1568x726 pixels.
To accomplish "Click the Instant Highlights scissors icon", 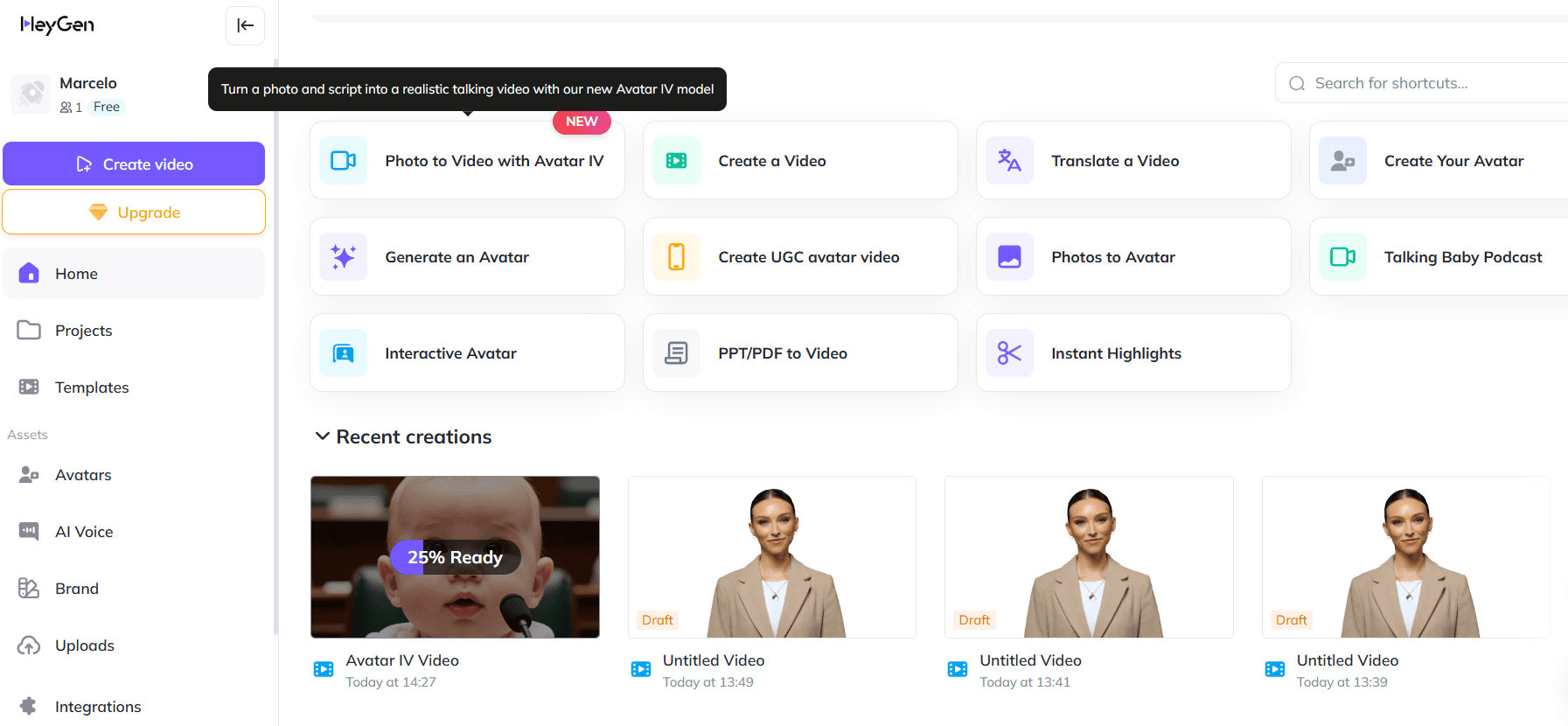I will pos(1009,353).
